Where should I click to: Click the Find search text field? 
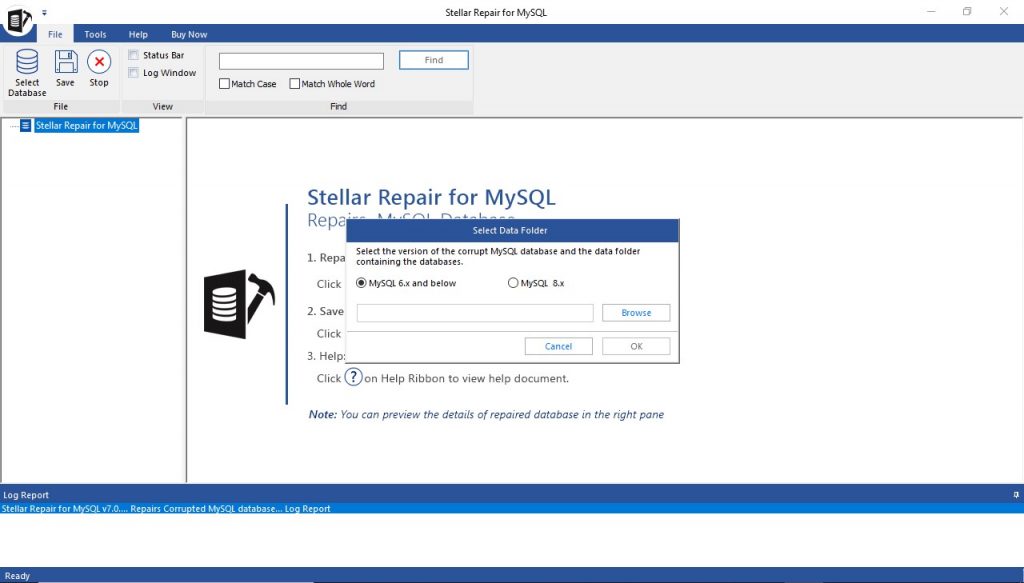coord(301,61)
